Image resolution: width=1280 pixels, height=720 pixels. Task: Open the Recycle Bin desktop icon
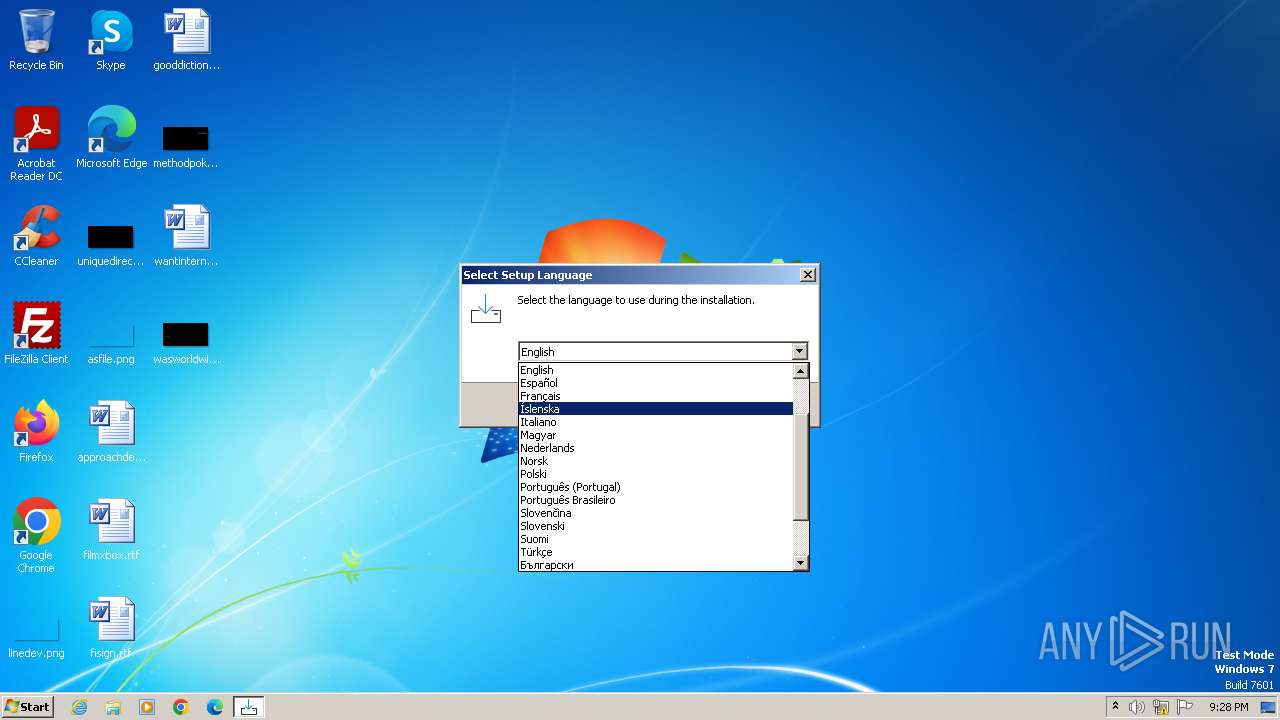point(36,40)
